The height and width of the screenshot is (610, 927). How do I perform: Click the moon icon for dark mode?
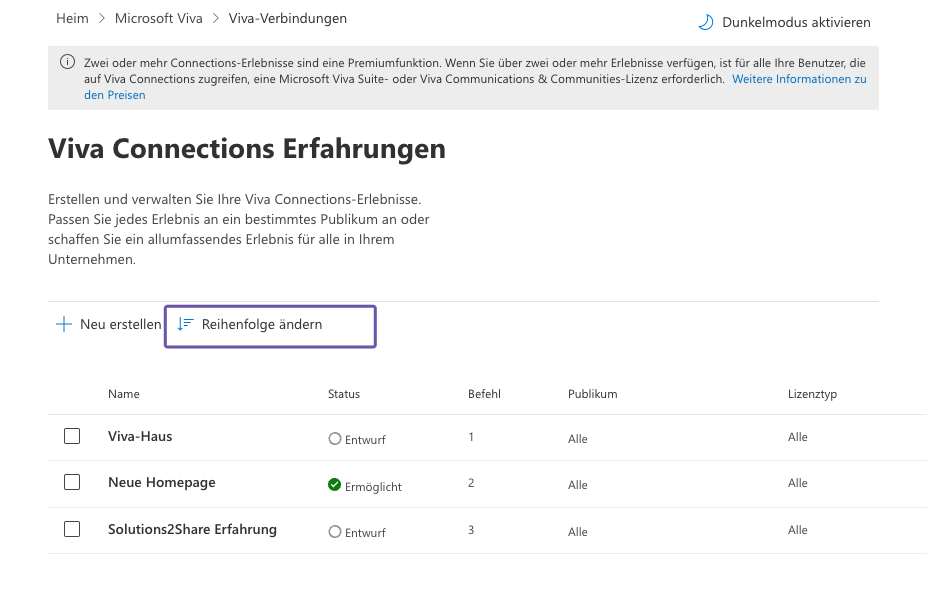(705, 22)
